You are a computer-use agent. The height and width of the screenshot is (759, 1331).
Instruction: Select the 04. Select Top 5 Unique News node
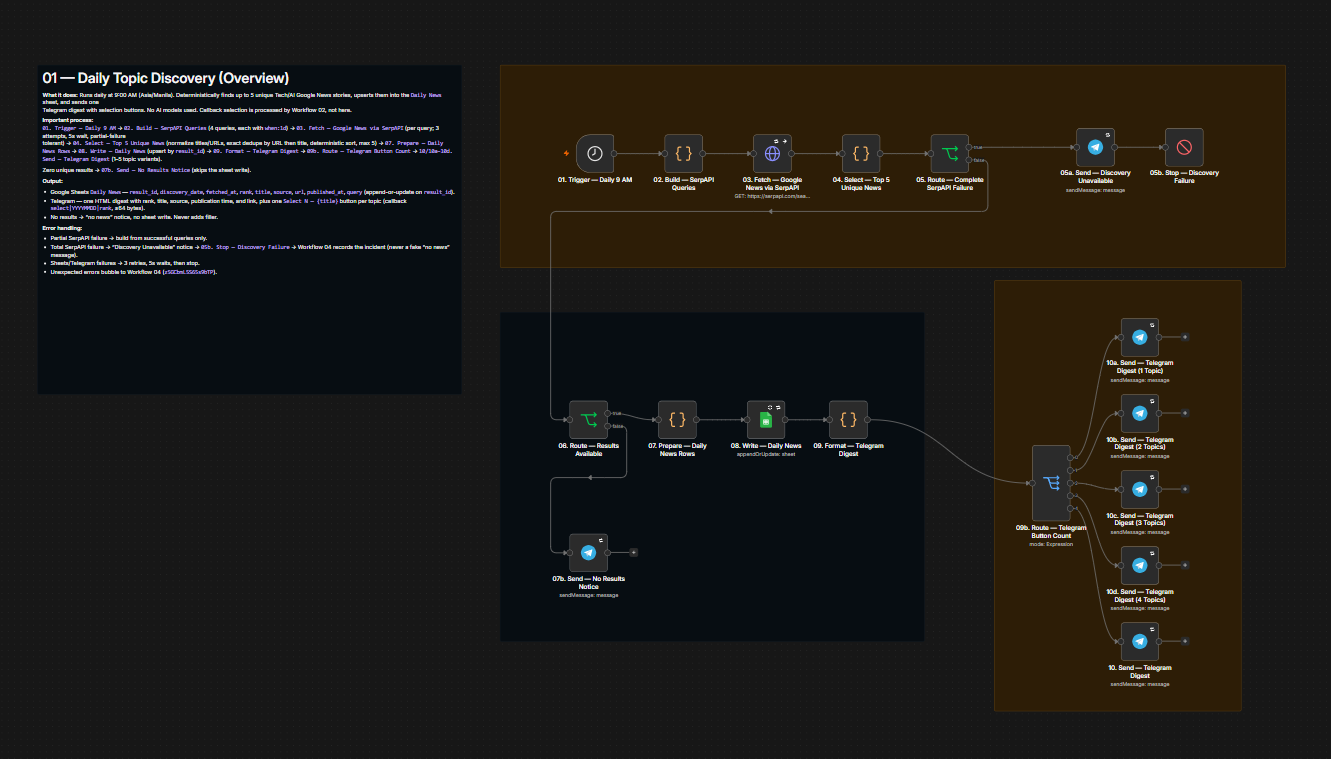click(x=860, y=153)
